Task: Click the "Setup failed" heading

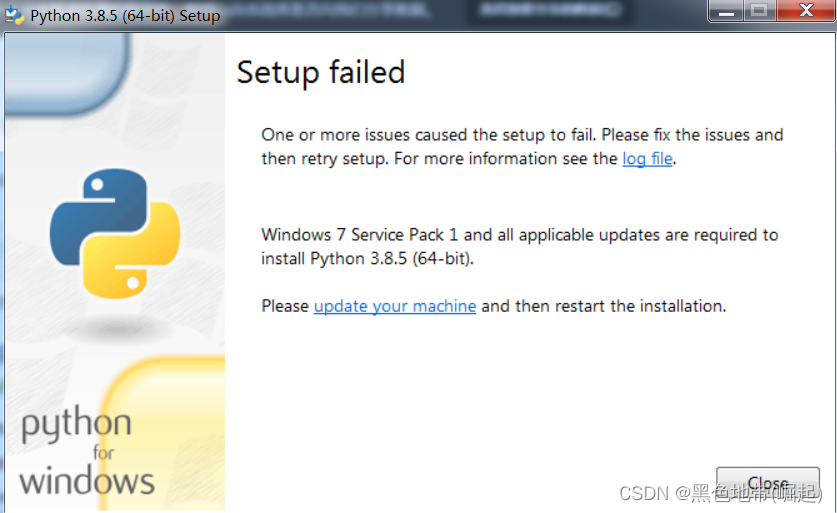Action: 320,72
